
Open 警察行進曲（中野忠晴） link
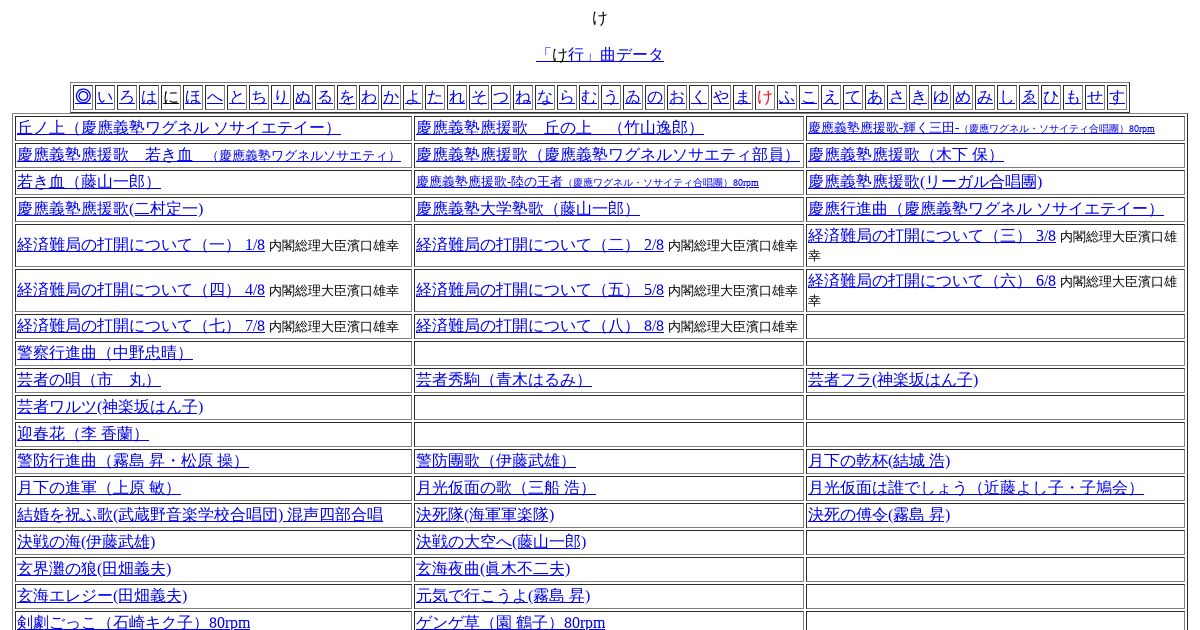pos(104,353)
